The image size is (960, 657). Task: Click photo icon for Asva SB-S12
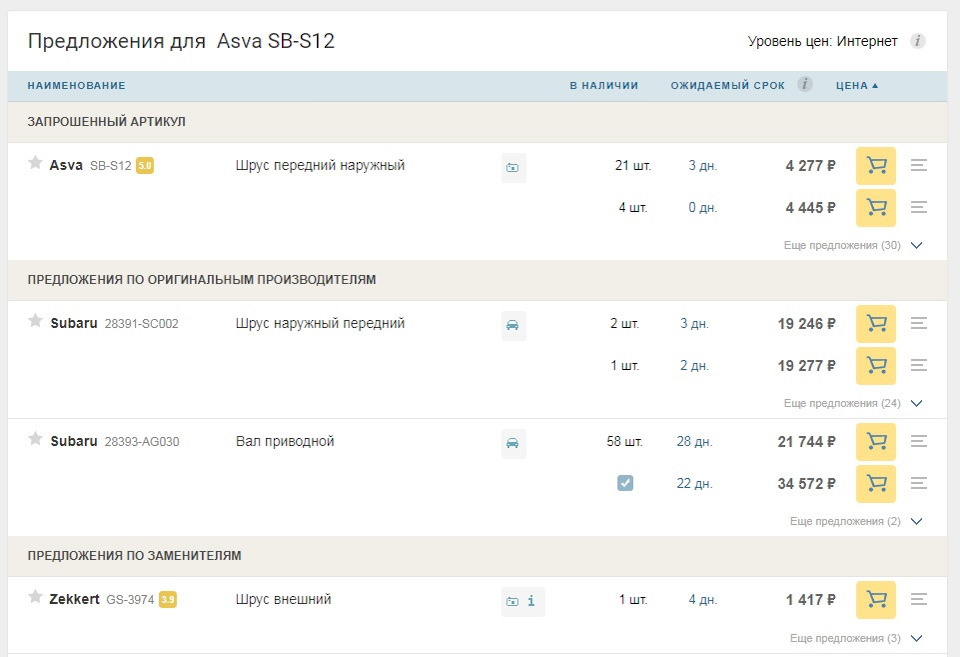[x=513, y=168]
